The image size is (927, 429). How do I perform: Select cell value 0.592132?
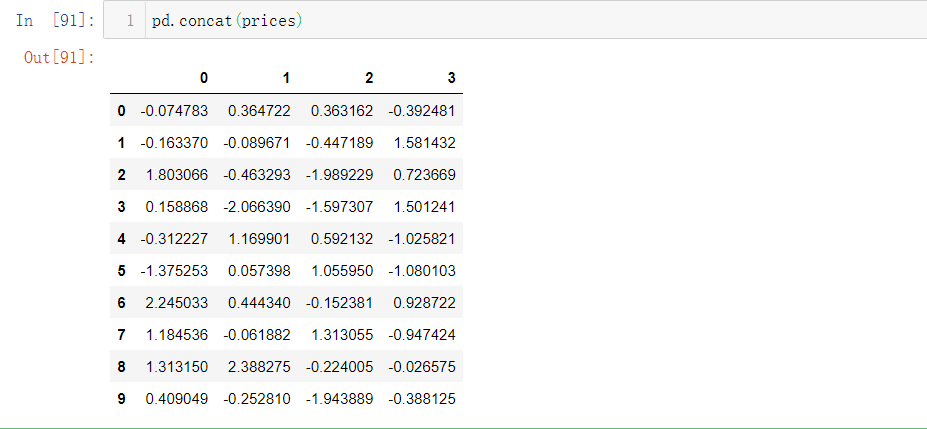tap(342, 239)
